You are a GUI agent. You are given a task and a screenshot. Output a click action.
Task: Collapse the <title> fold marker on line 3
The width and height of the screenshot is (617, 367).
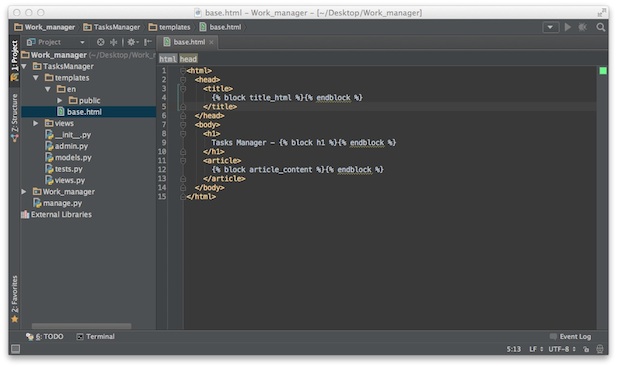pyautogui.click(x=183, y=89)
